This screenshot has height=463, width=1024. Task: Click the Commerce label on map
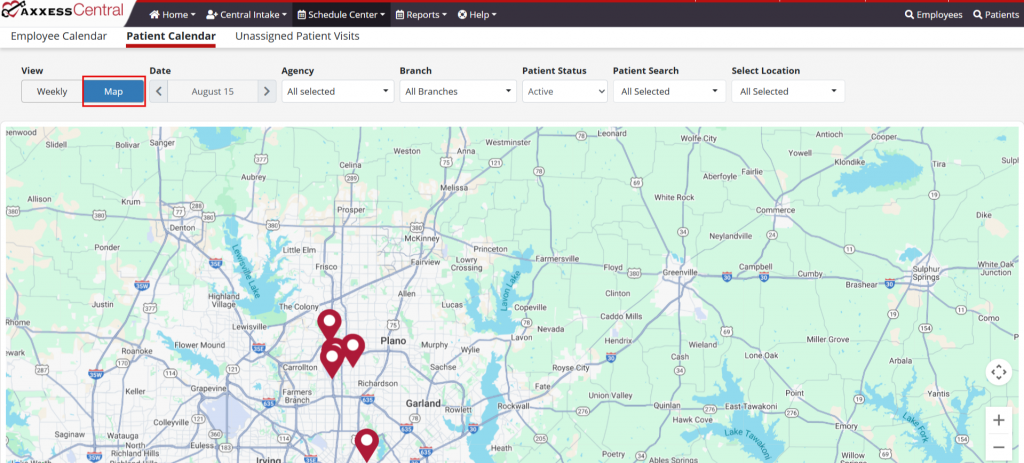click(775, 210)
